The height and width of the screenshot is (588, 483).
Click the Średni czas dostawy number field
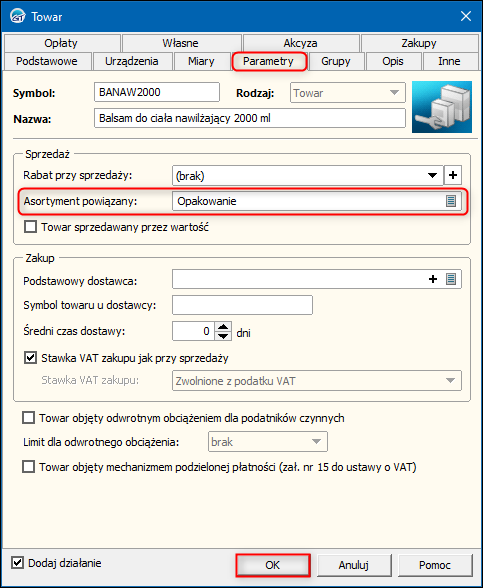(x=194, y=331)
